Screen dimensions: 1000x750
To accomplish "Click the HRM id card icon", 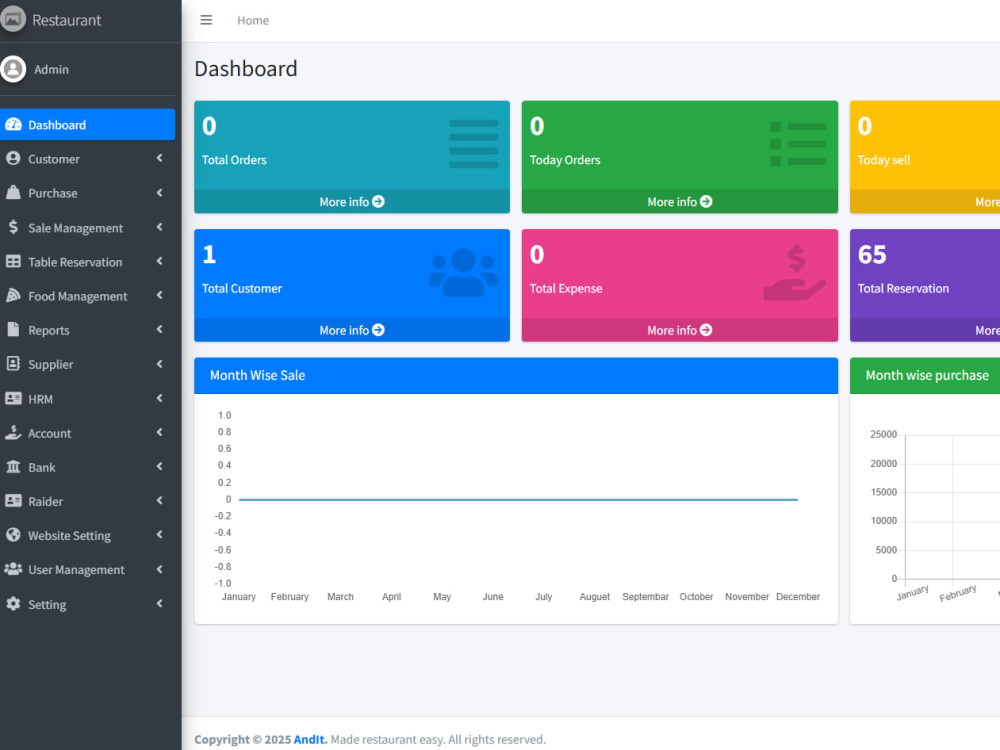I will (x=13, y=399).
